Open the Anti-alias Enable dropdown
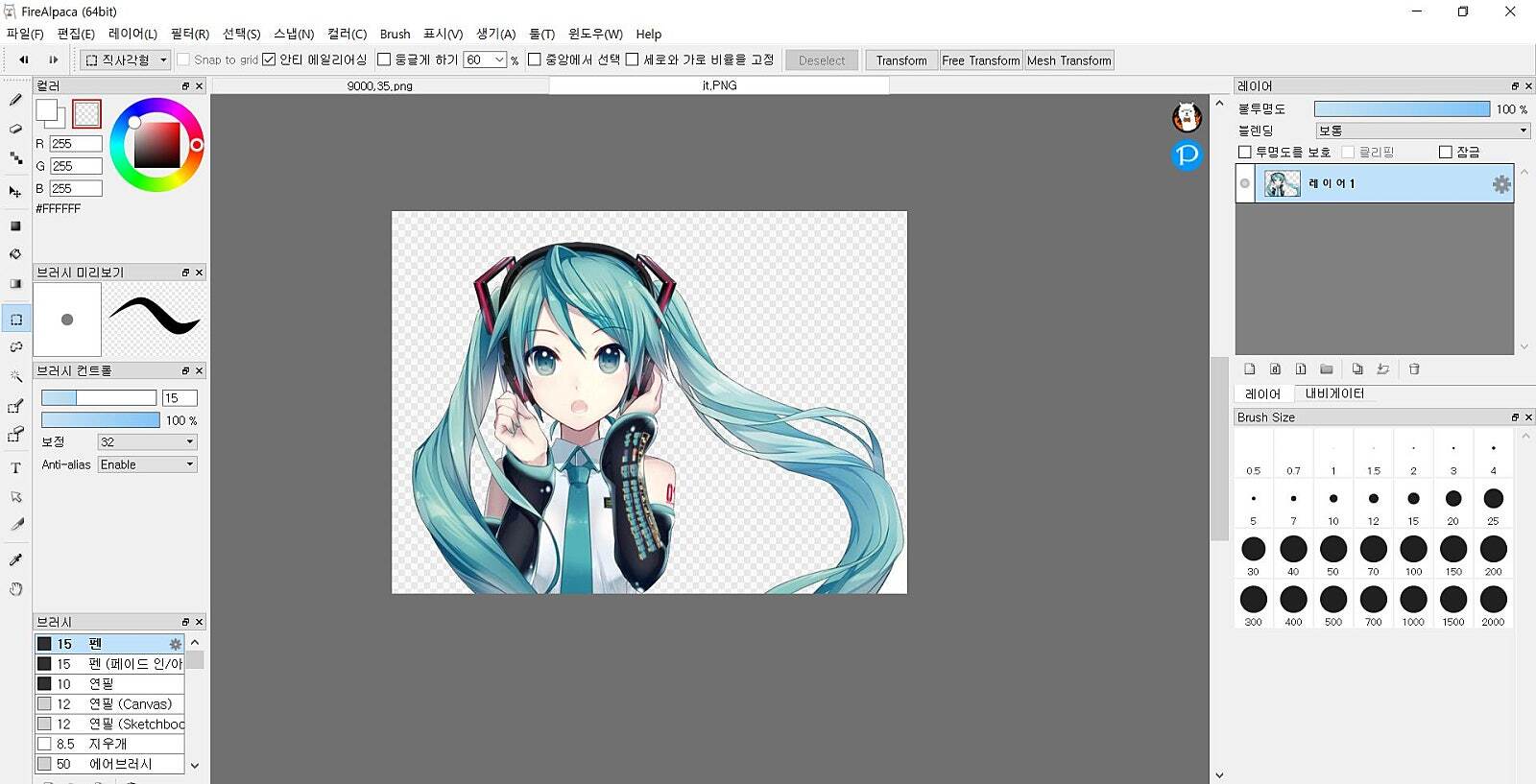 [x=148, y=464]
